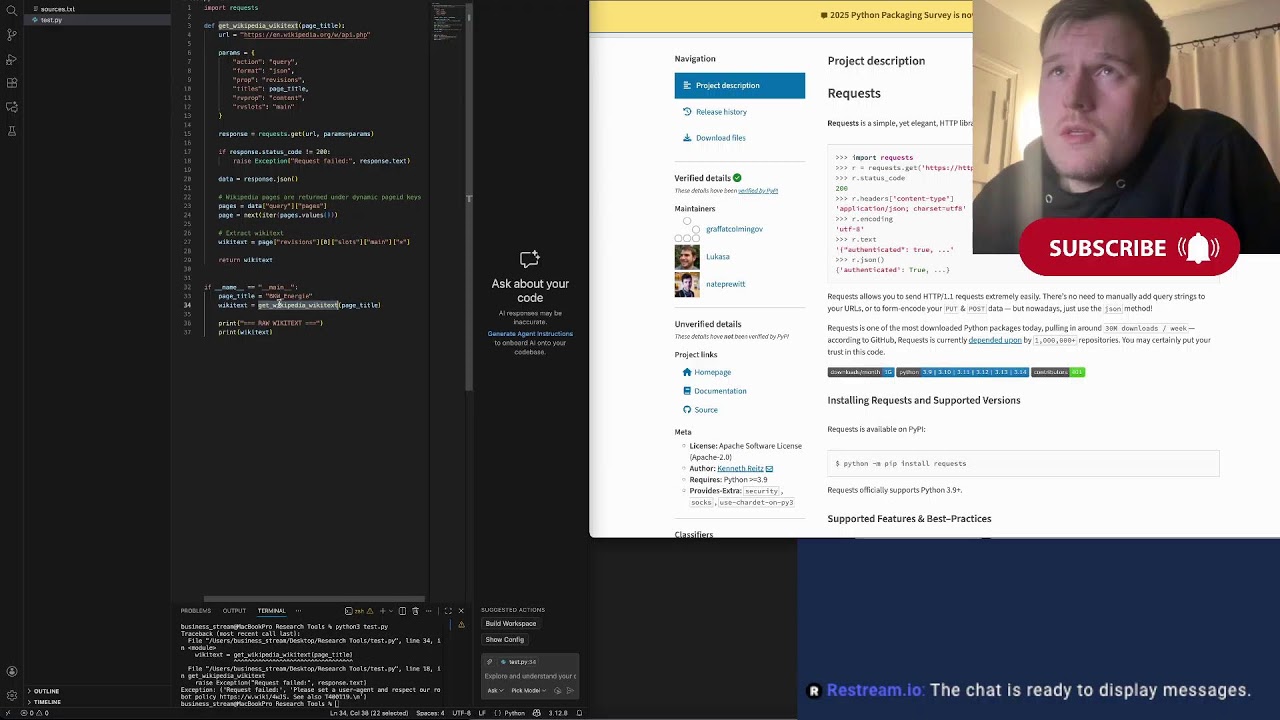Open the notifications bell in status bar
This screenshot has height=720, width=1280.
pos(579,713)
